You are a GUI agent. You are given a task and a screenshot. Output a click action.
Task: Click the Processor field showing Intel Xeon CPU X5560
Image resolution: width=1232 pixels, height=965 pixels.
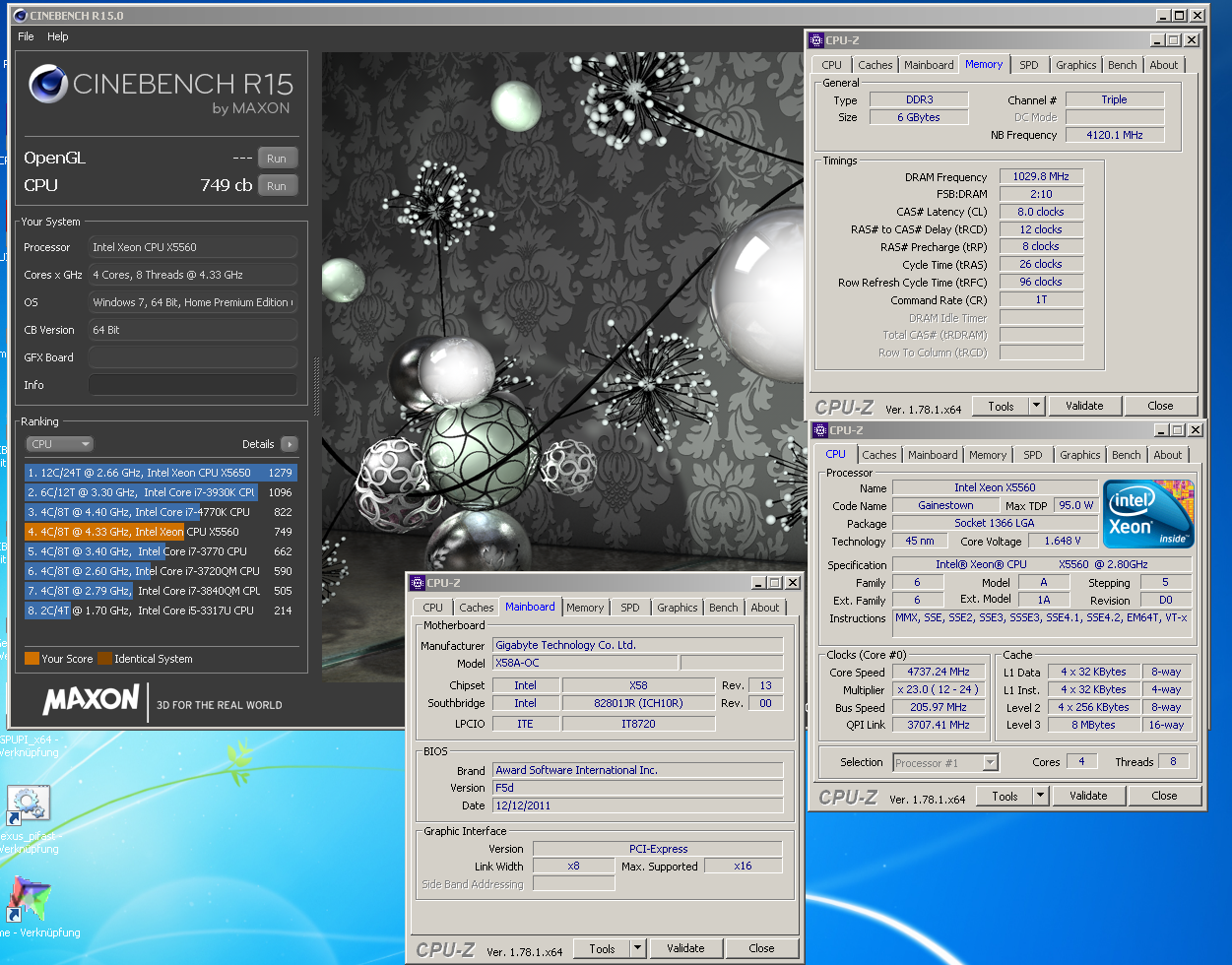pos(193,247)
